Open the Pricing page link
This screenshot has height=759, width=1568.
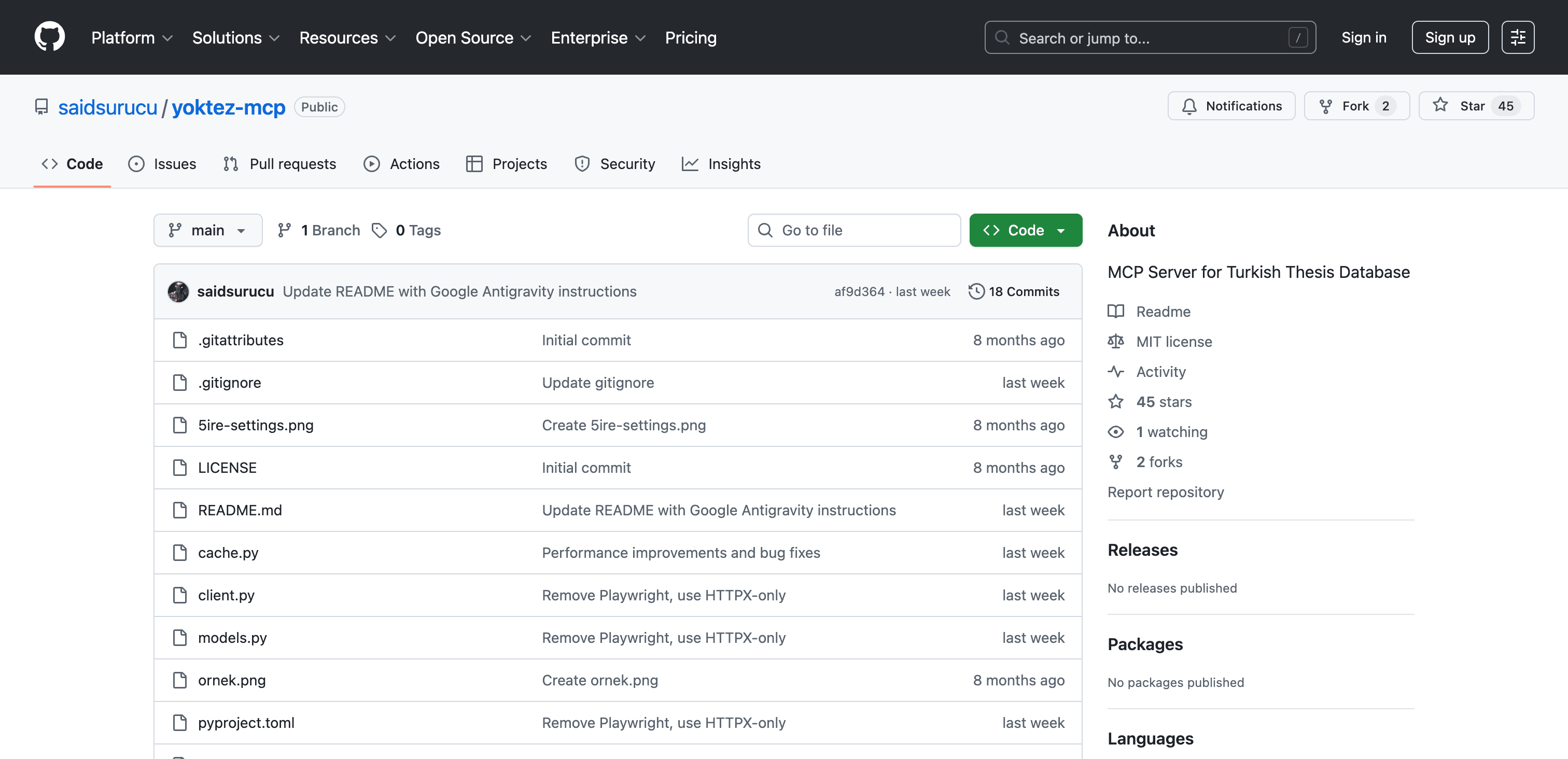coord(690,38)
